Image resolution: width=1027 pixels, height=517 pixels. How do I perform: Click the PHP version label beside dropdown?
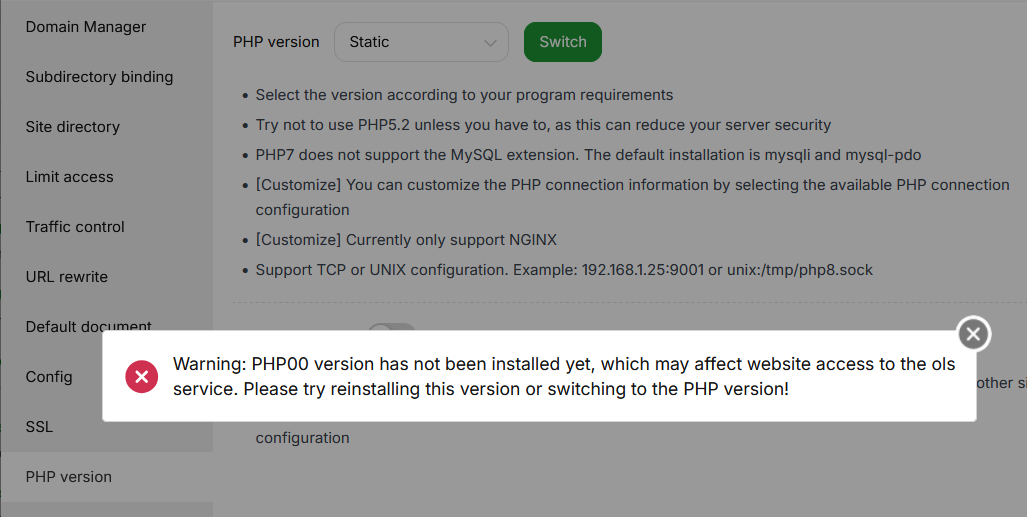pos(276,42)
